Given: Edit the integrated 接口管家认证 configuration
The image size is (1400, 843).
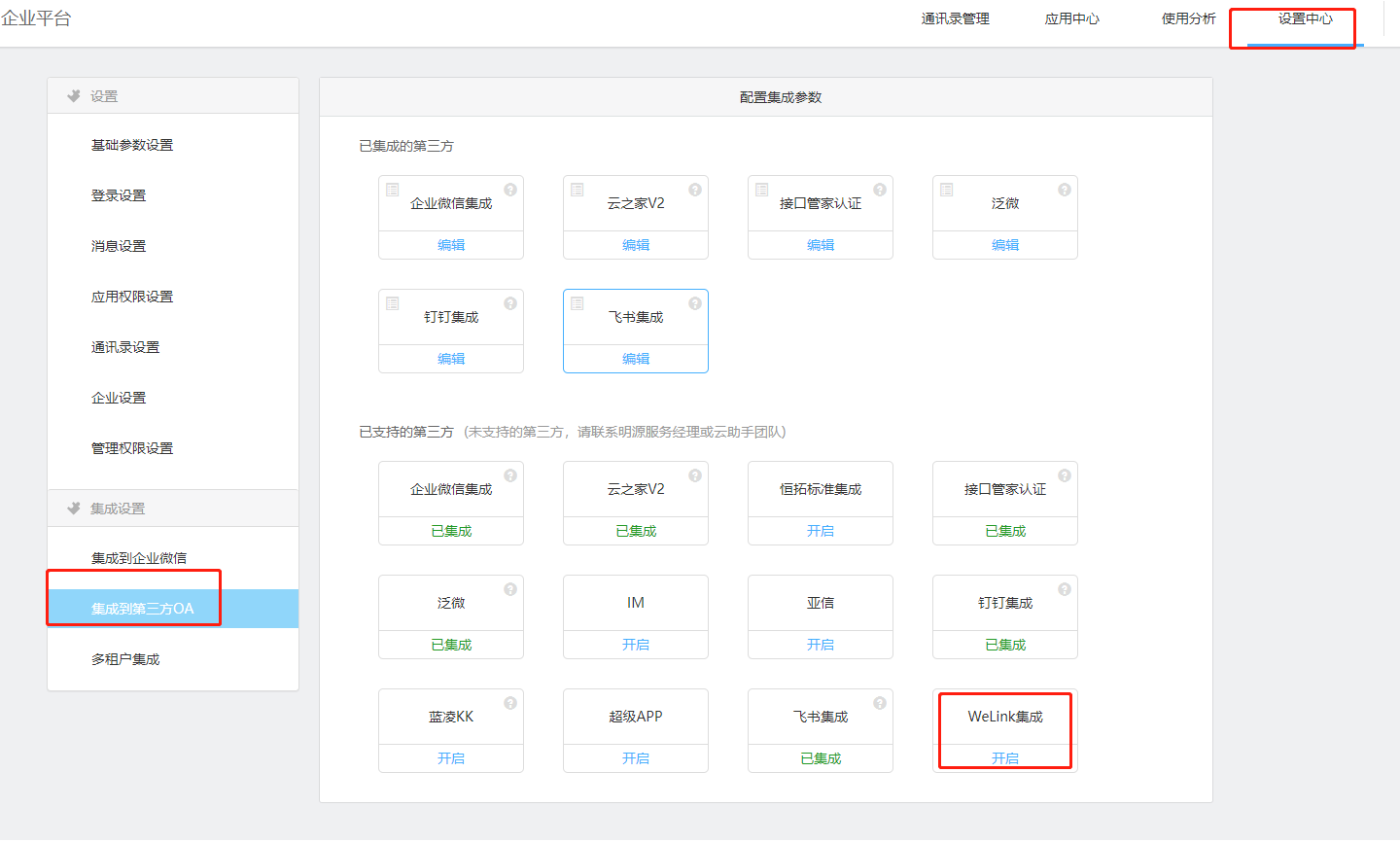Looking at the screenshot, I should click(821, 245).
